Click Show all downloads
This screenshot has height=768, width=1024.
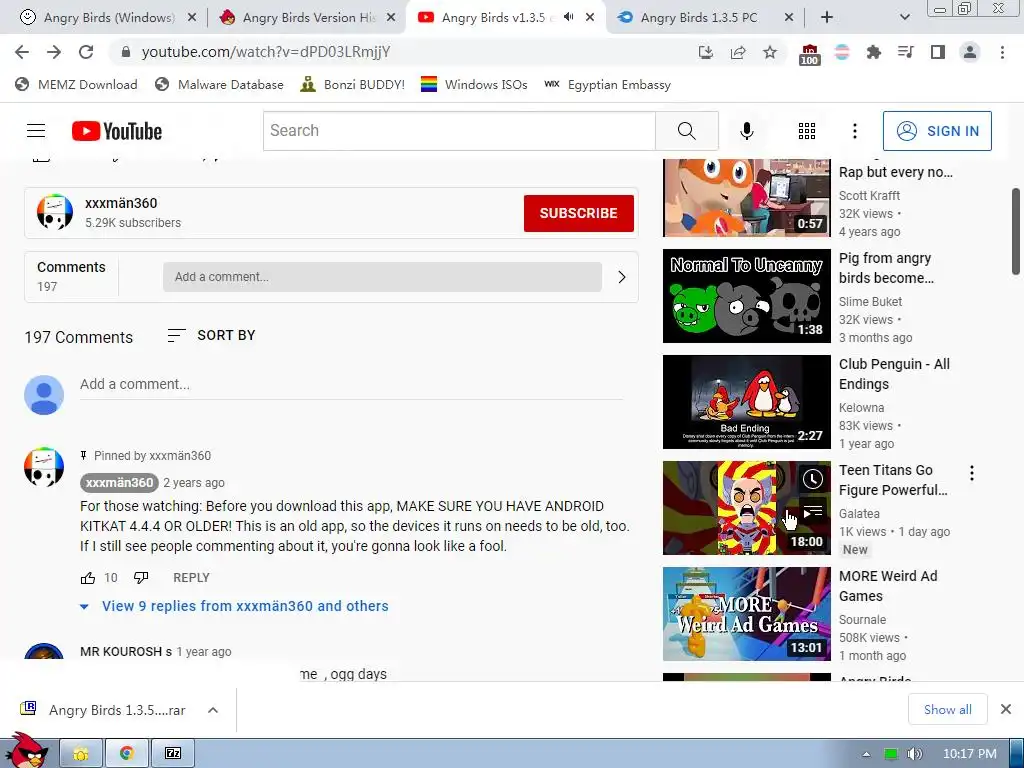pyautogui.click(x=948, y=709)
